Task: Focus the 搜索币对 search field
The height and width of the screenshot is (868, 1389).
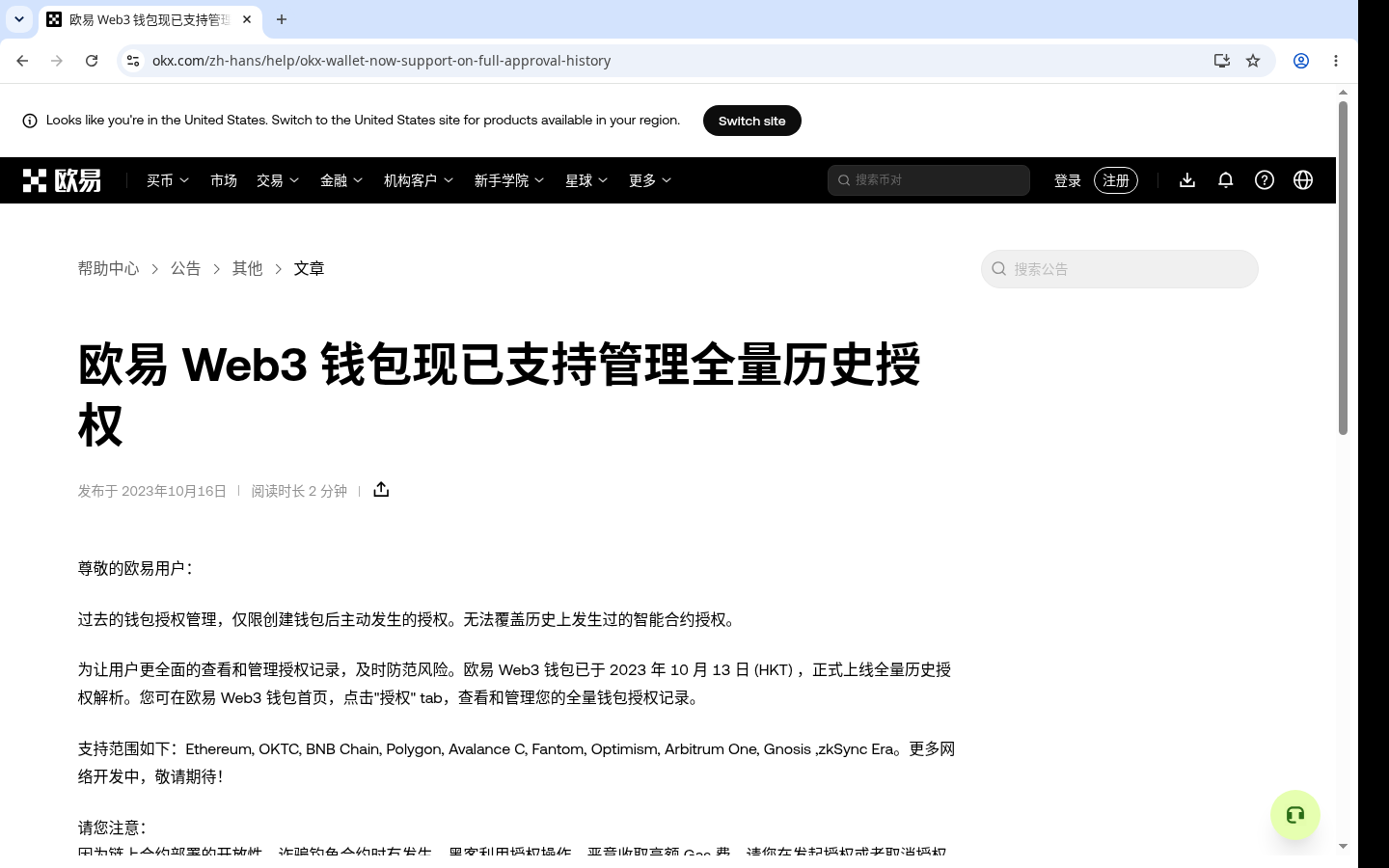Action: 929,180
